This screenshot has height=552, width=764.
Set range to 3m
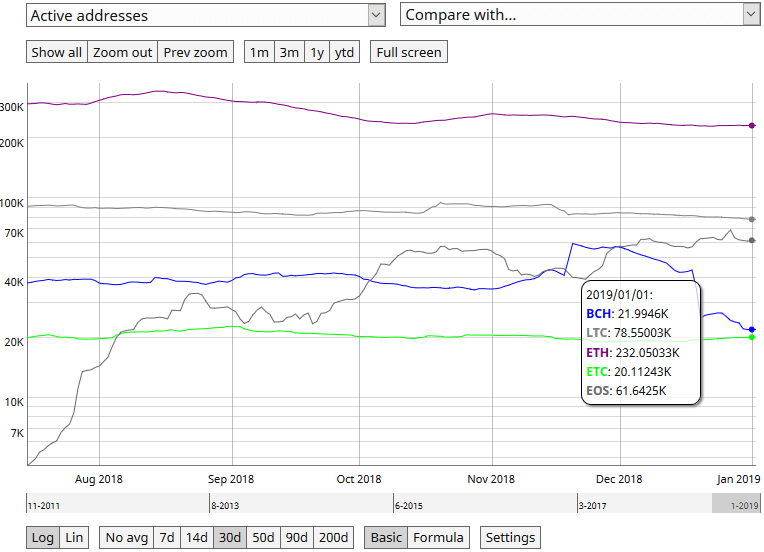tap(289, 52)
